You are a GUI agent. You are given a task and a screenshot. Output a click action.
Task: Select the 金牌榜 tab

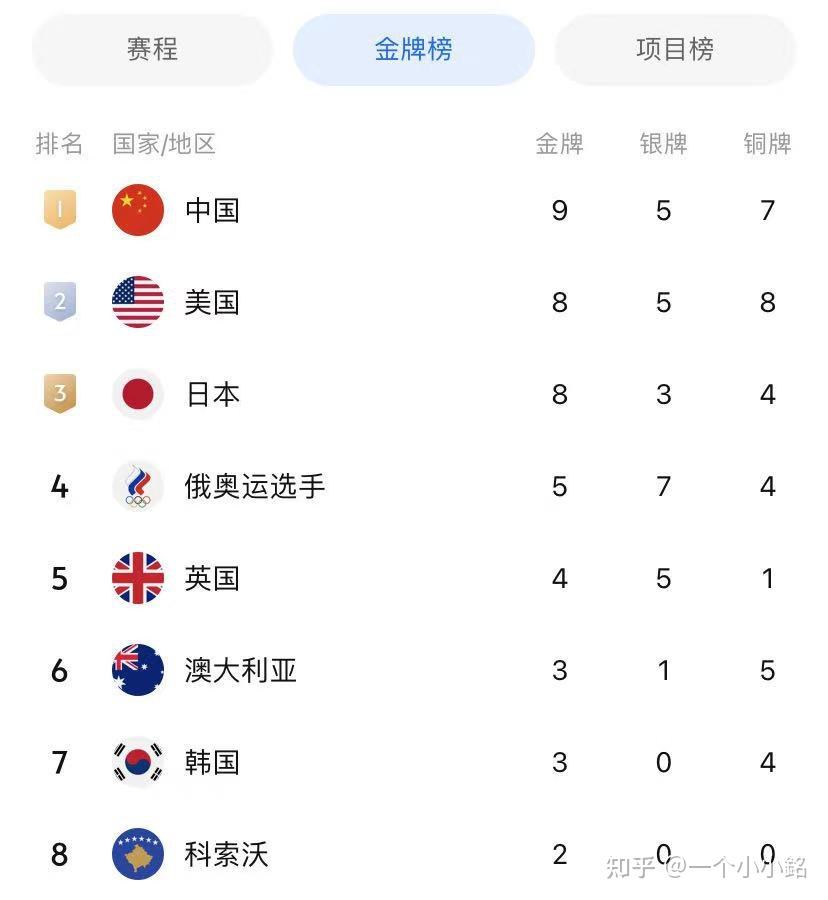(x=414, y=49)
